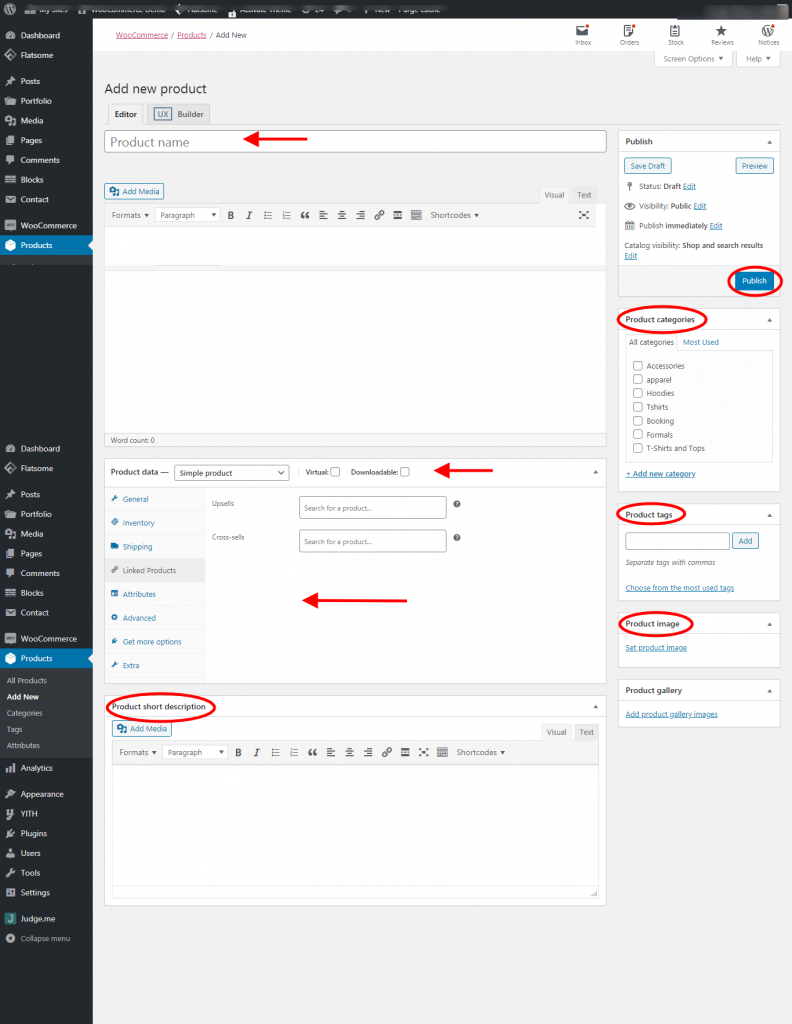Toggle italic in short description toolbar

(257, 752)
